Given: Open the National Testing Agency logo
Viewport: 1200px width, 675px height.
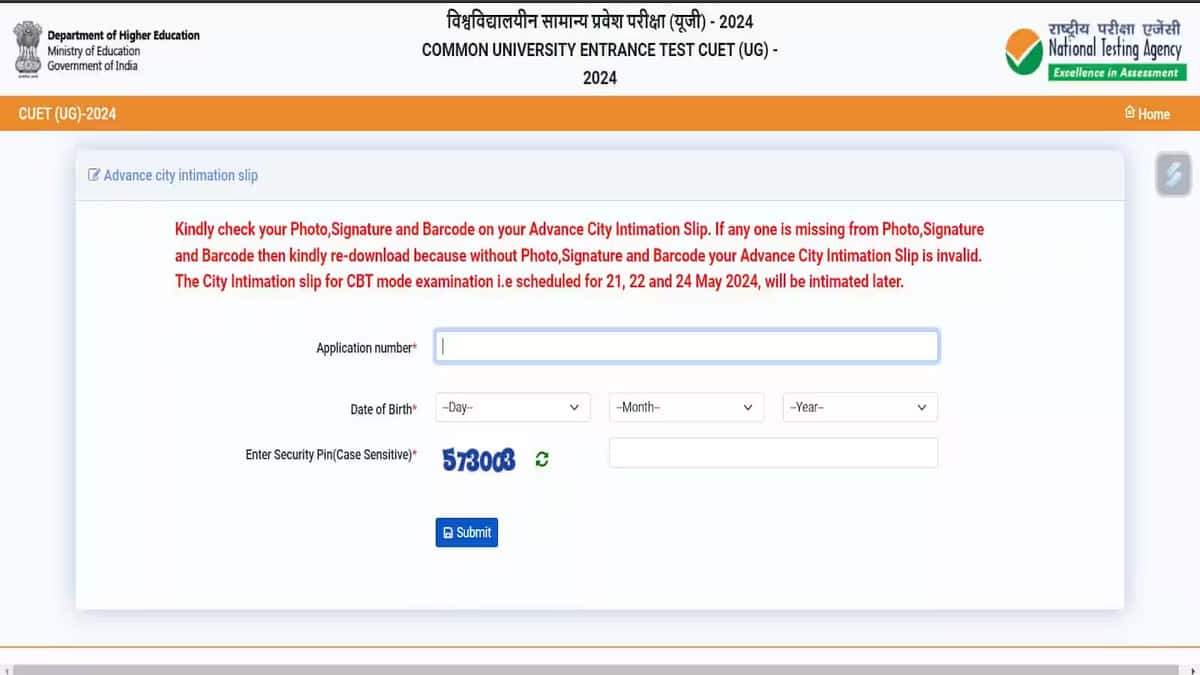Looking at the screenshot, I should tap(1094, 50).
